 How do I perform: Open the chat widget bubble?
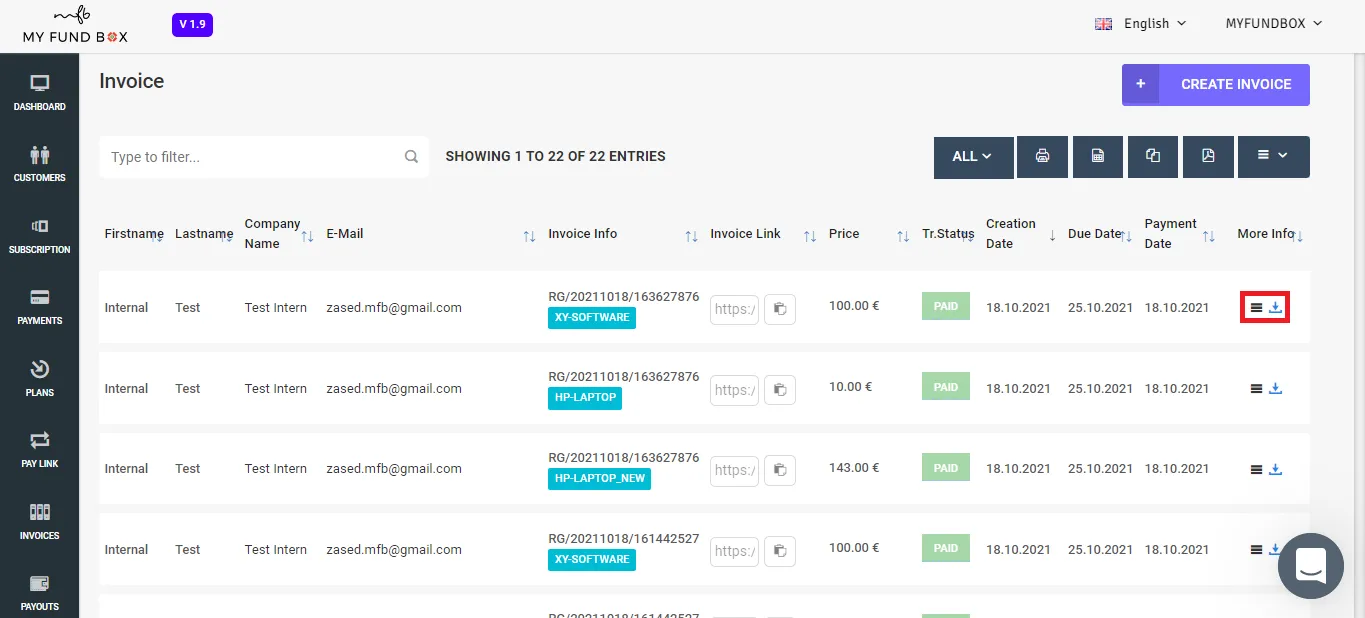click(x=1310, y=566)
